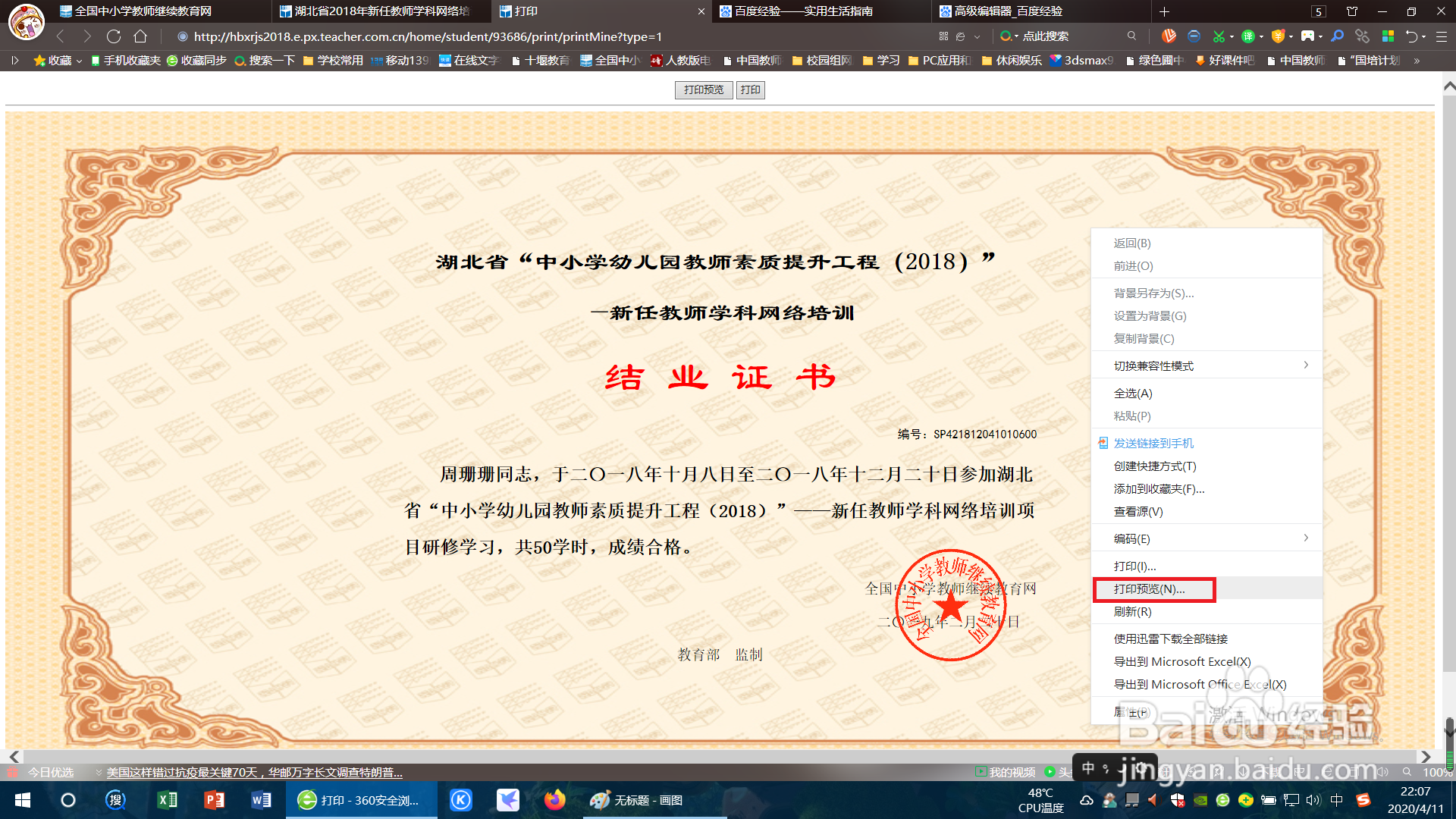
Task: Click the translate (译) icon in toolbar
Action: coord(1248,36)
